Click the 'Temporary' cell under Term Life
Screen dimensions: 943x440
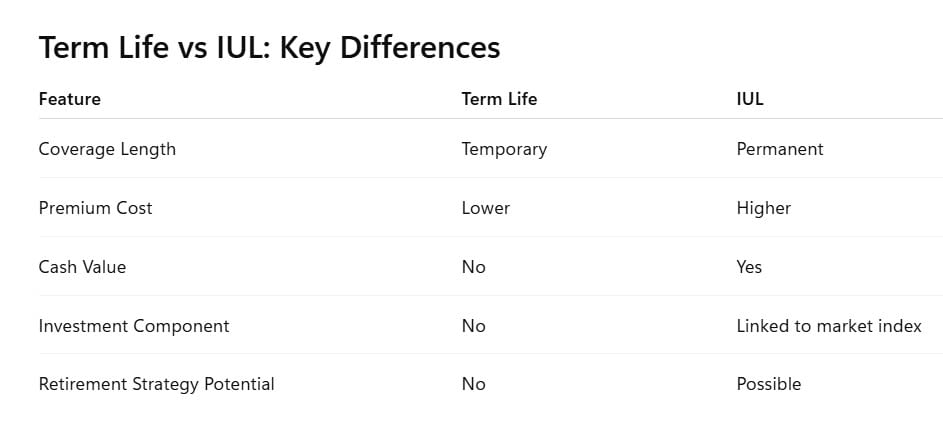click(504, 149)
